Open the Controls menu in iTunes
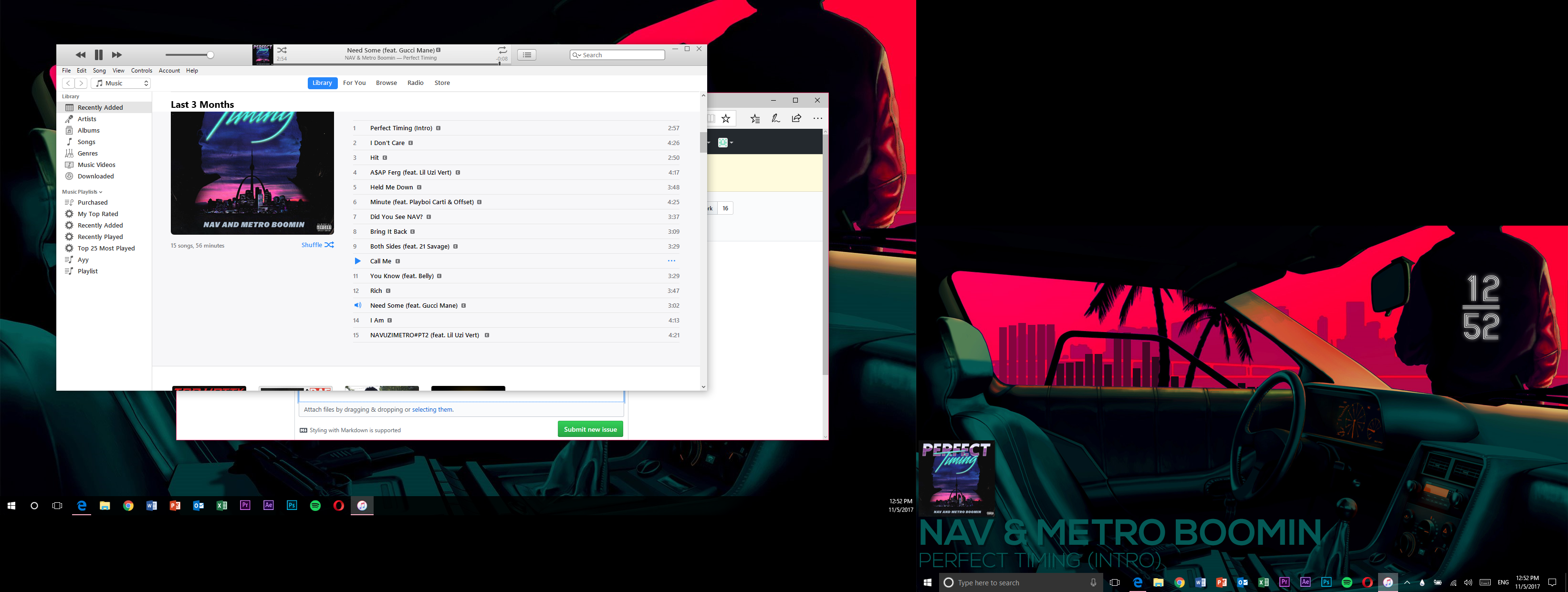 tap(141, 70)
